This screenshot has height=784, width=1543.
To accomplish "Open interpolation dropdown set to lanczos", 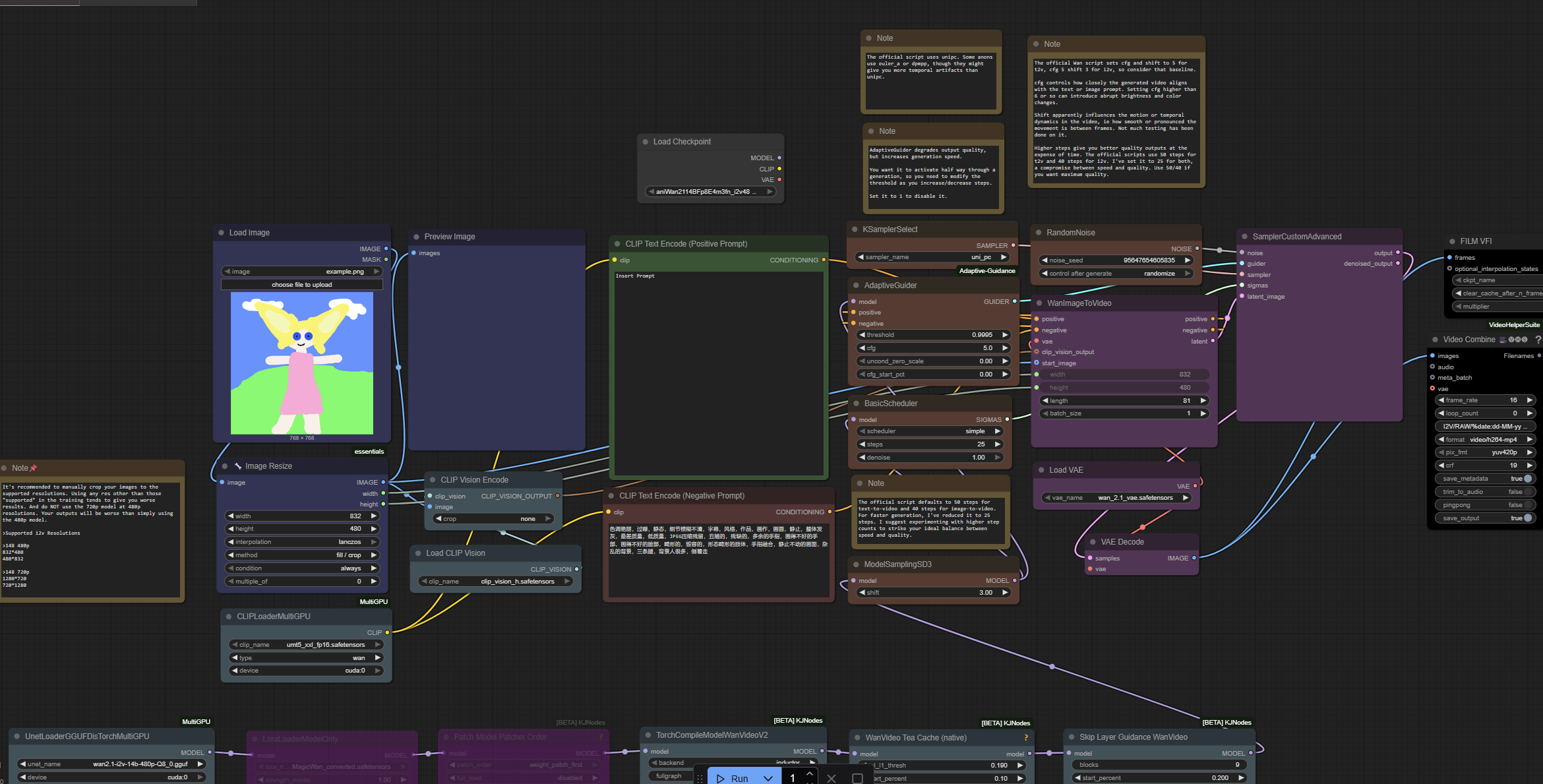I will tap(302, 542).
